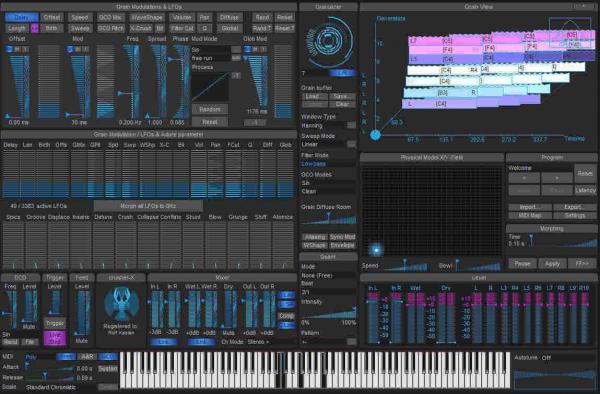Open the Sweep Mode Linear dropdown

[328, 144]
